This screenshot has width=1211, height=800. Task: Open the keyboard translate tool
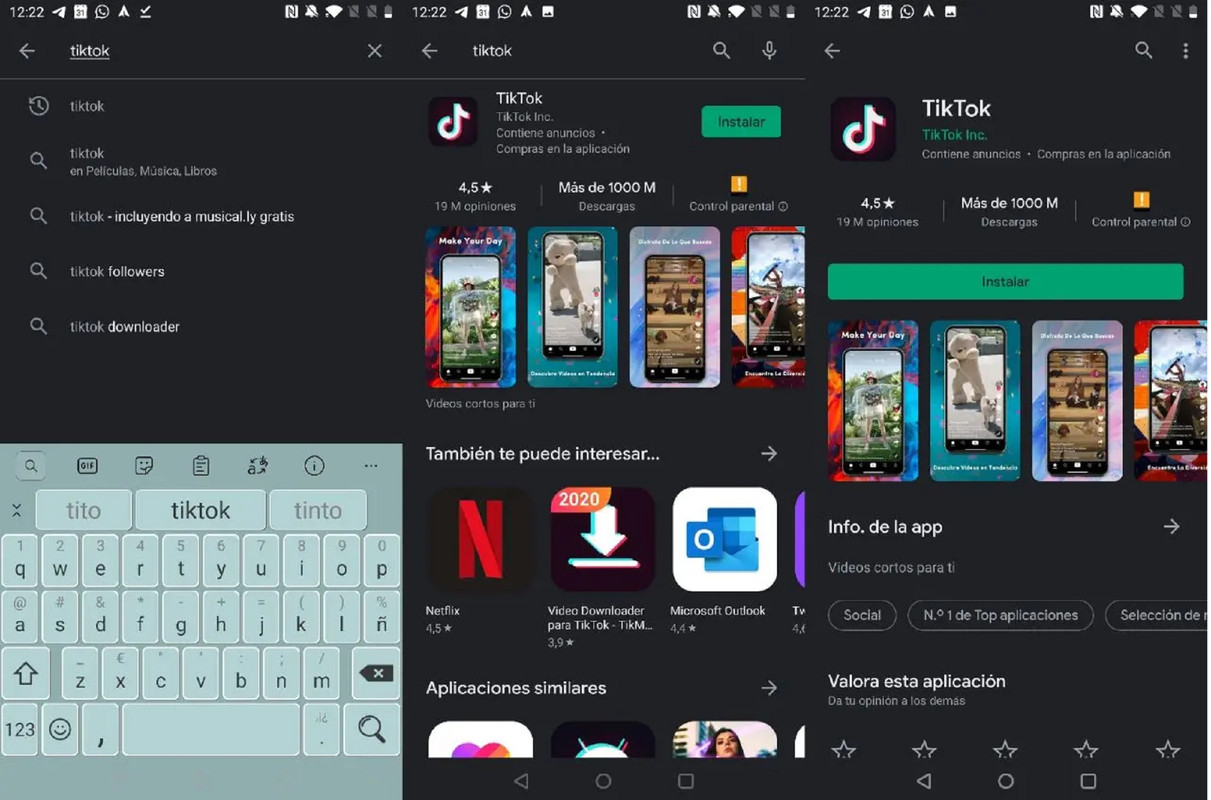[x=257, y=466]
